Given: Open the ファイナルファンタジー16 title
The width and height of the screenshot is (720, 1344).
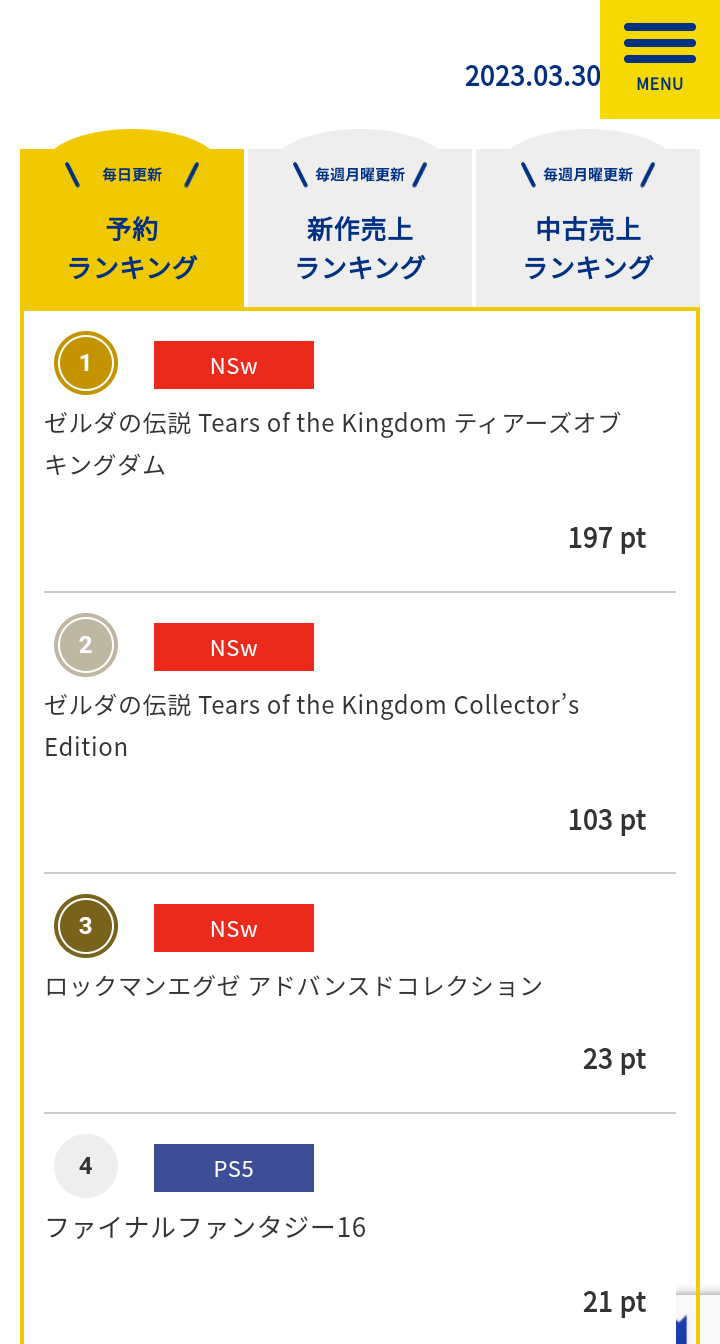Looking at the screenshot, I should point(206,1227).
